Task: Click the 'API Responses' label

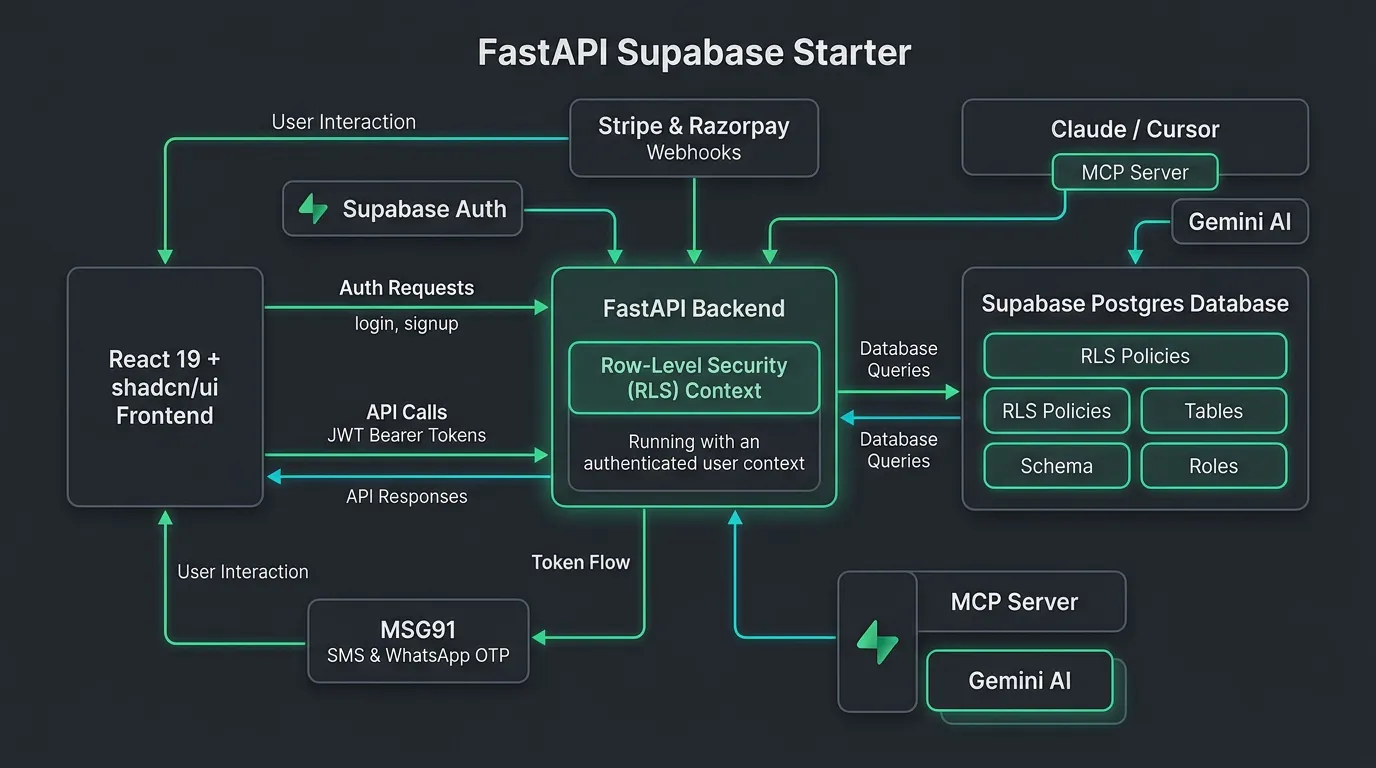Action: pos(407,496)
